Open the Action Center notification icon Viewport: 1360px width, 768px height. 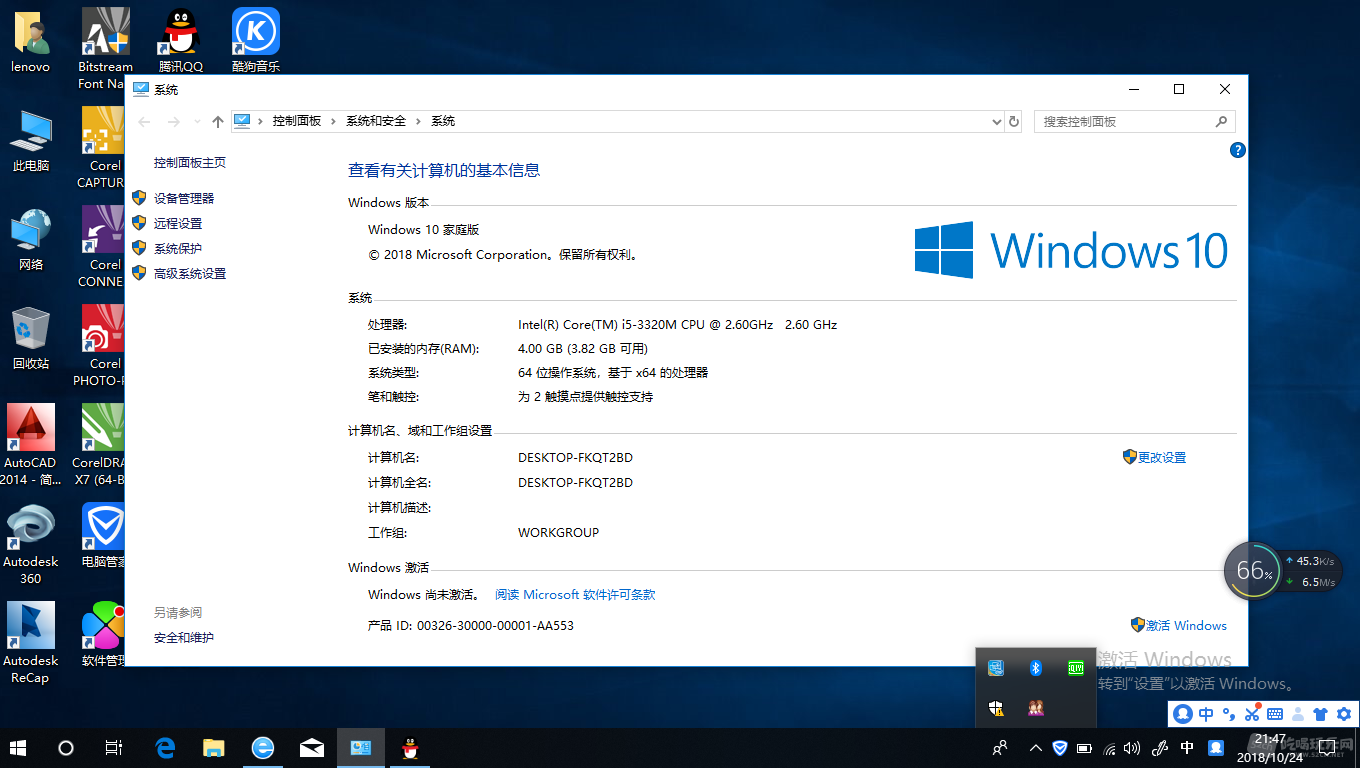click(x=1325, y=748)
